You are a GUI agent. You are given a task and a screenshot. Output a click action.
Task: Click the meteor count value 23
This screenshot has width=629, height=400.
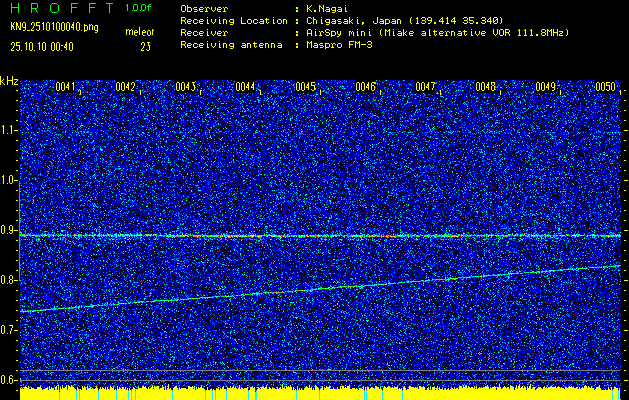(x=146, y=46)
